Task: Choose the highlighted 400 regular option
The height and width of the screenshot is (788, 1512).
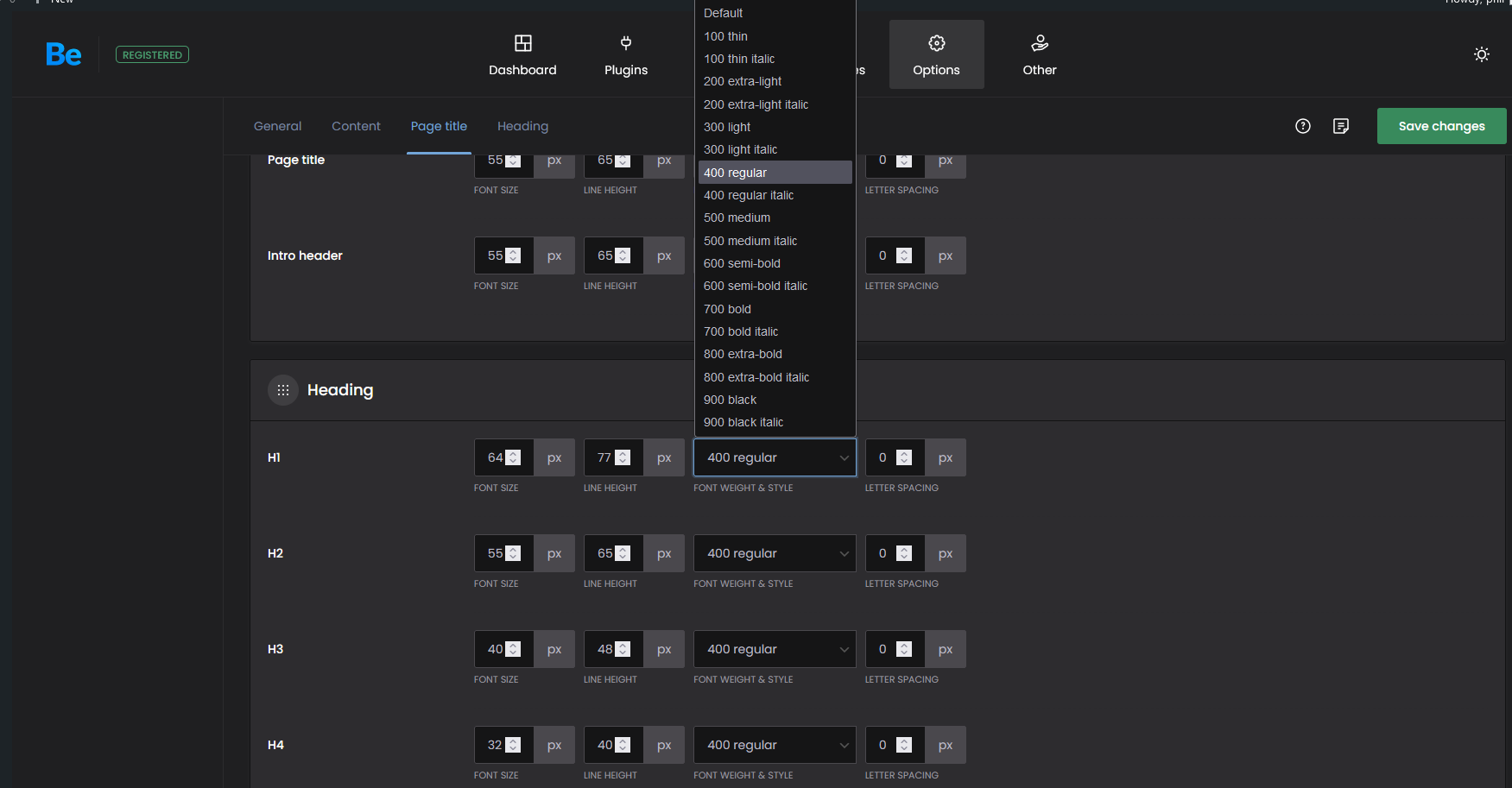Action: point(775,173)
